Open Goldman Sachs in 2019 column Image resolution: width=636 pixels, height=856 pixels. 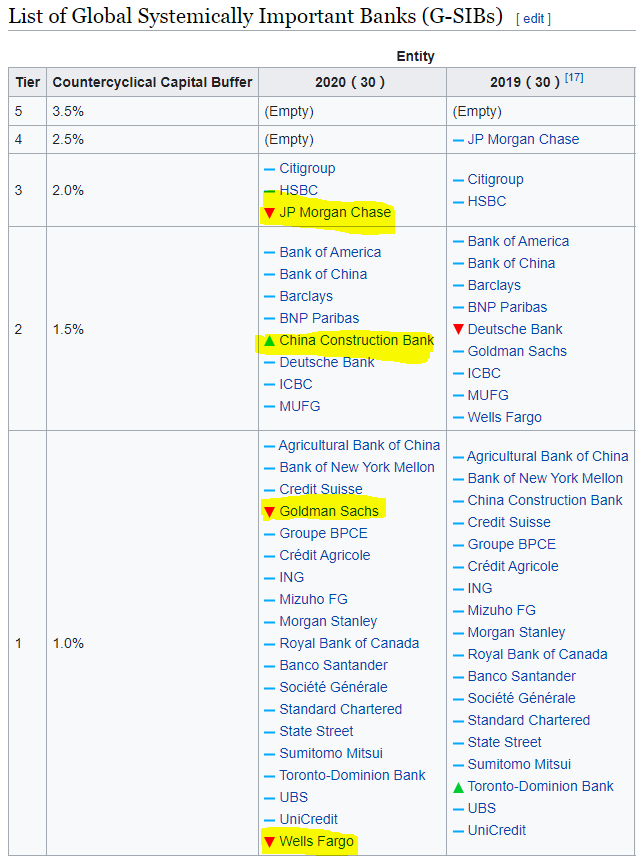coord(518,351)
